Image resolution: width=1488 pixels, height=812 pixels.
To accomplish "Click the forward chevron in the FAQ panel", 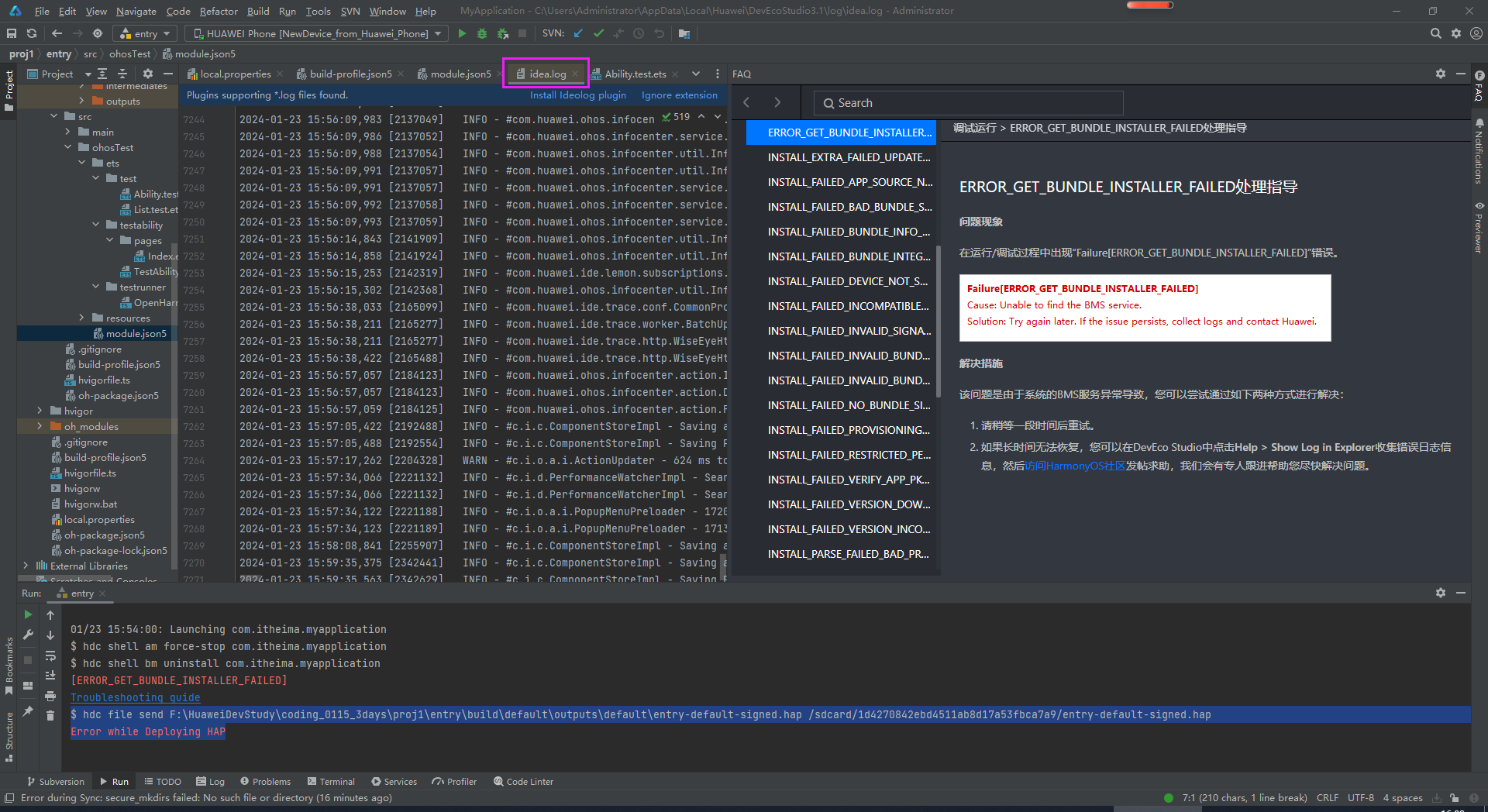I will click(x=777, y=102).
